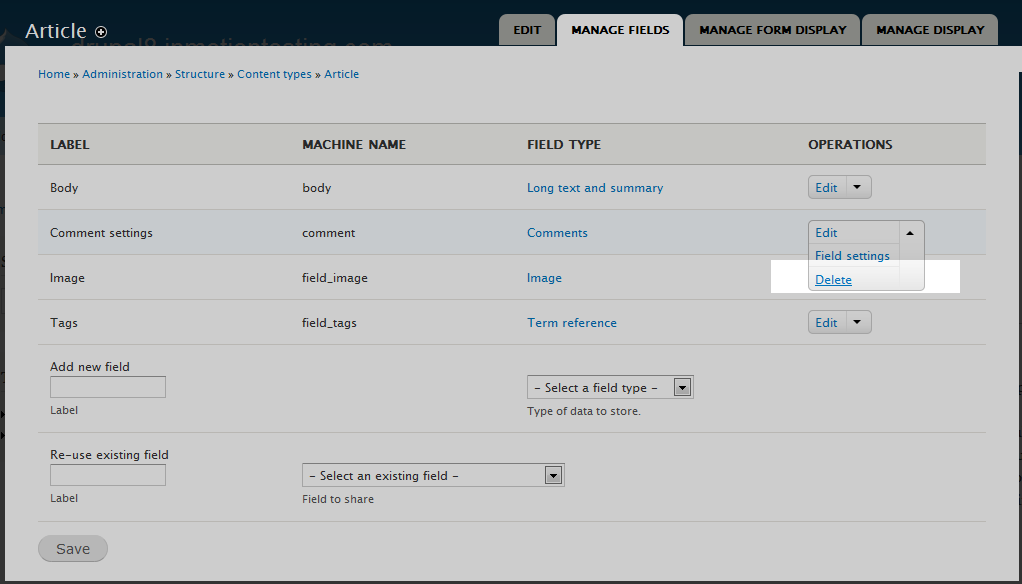Viewport: 1022px width, 584px height.
Task: Follow the Home breadcrumb link
Action: click(x=54, y=74)
